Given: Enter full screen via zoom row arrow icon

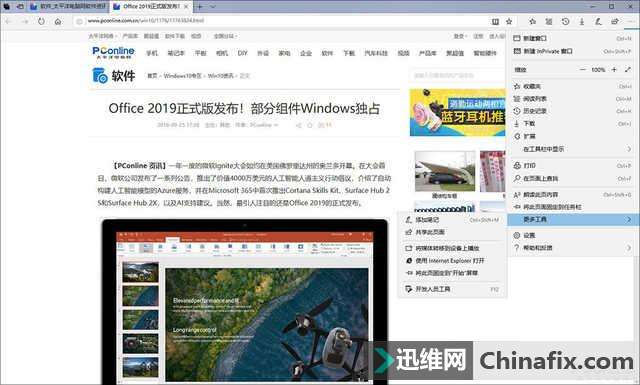Looking at the screenshot, I should (x=628, y=70).
